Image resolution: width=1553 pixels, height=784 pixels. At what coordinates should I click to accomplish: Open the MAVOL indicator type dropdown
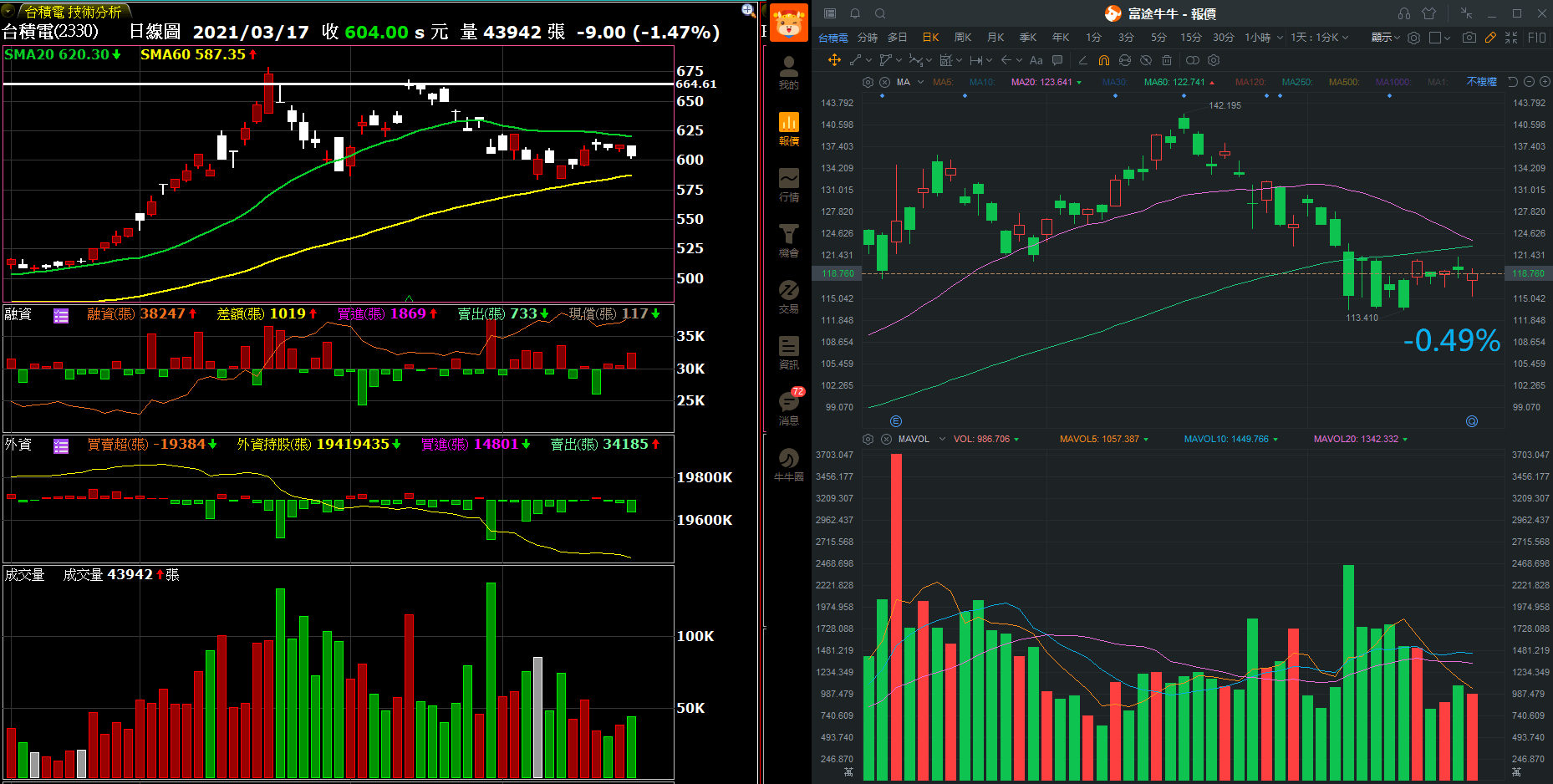(942, 439)
